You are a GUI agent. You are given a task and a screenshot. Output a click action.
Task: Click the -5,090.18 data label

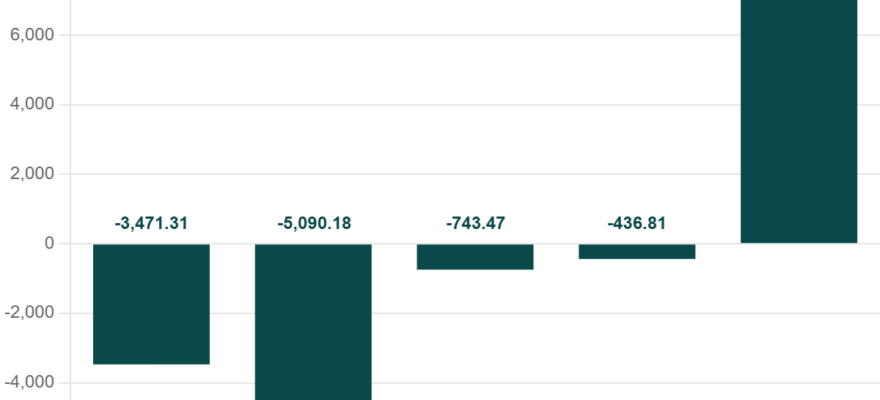(x=314, y=223)
